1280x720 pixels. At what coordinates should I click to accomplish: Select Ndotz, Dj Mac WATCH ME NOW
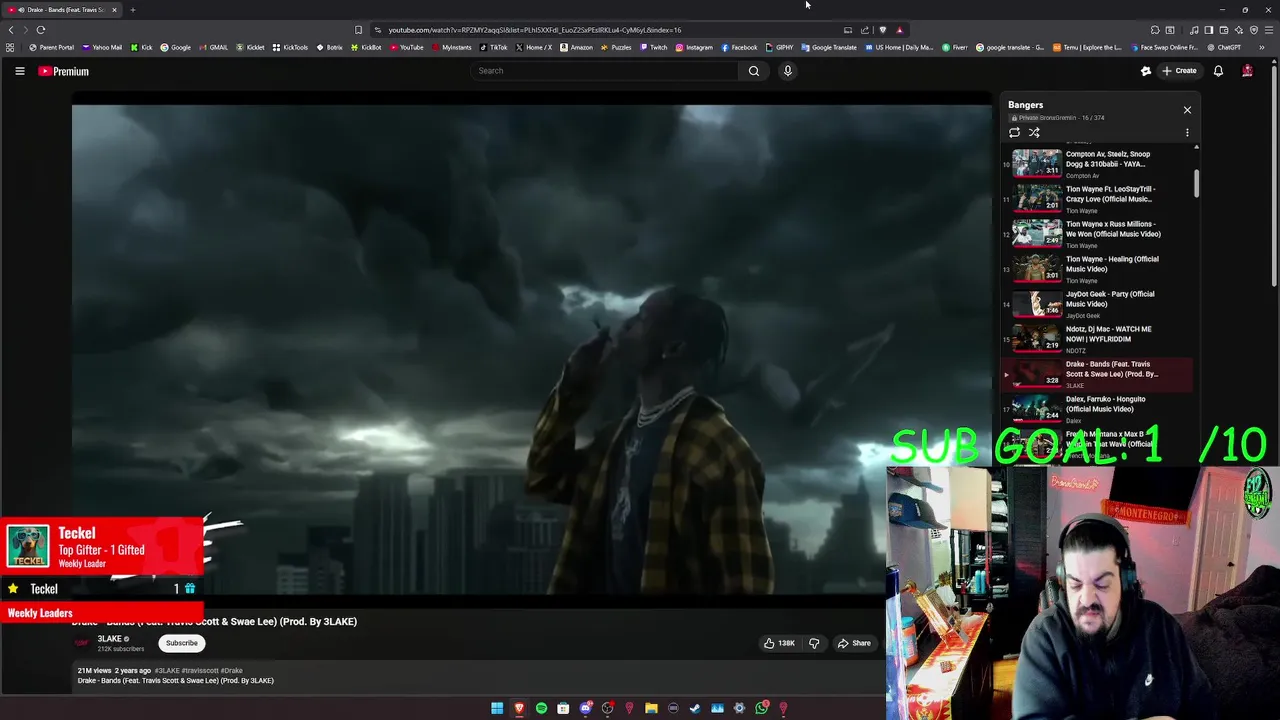[1097, 338]
